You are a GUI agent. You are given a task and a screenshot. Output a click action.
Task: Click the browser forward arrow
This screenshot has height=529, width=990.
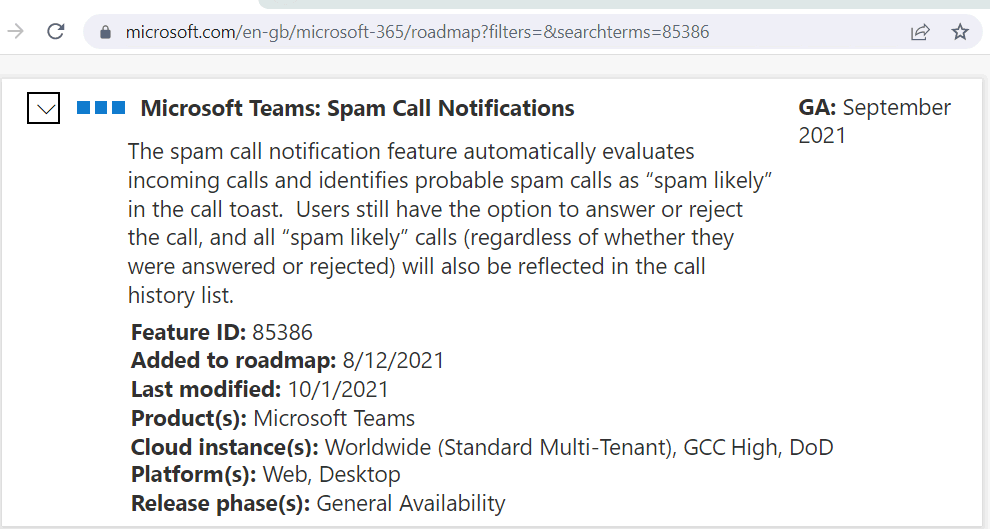tap(15, 31)
